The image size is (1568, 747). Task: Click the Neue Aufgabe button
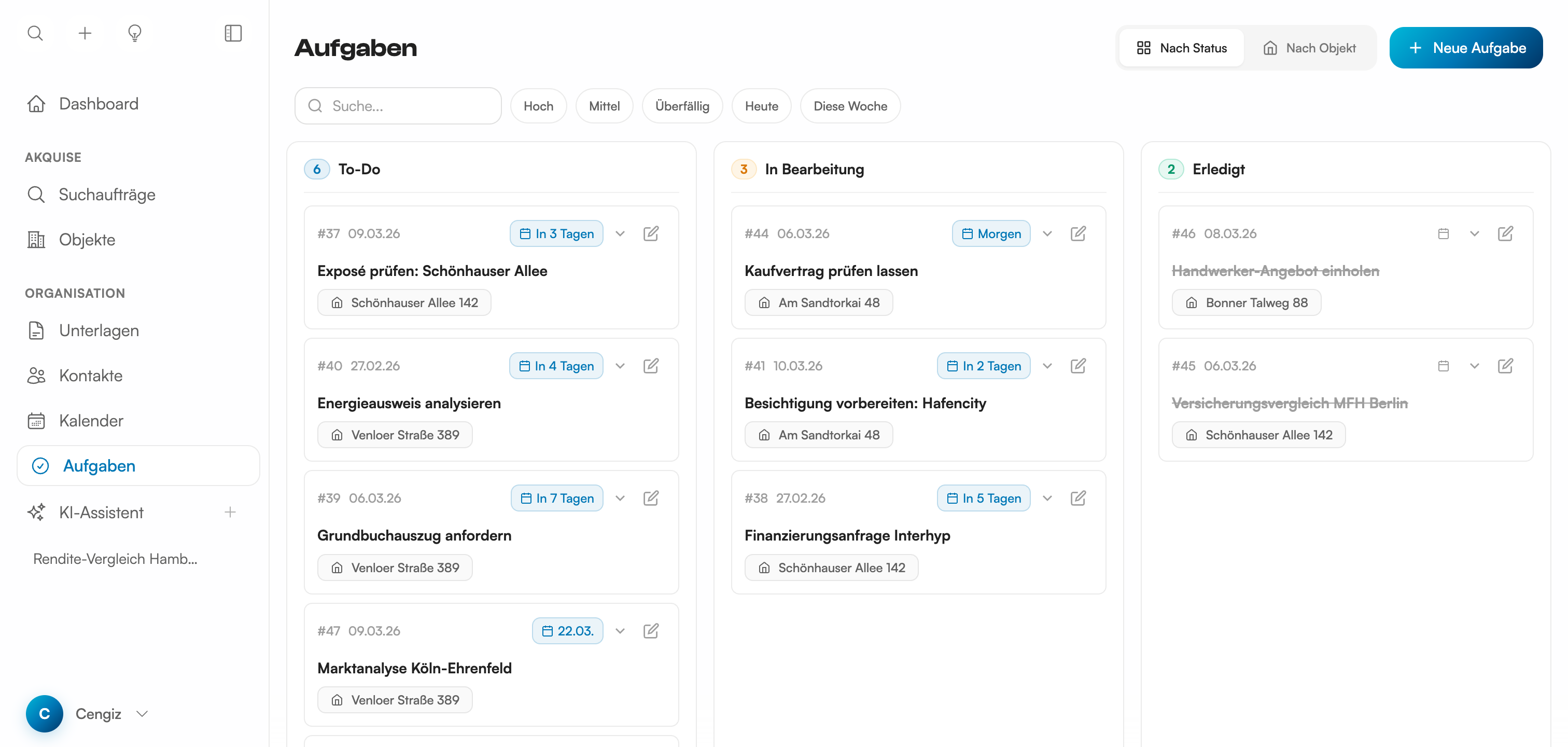click(1466, 48)
